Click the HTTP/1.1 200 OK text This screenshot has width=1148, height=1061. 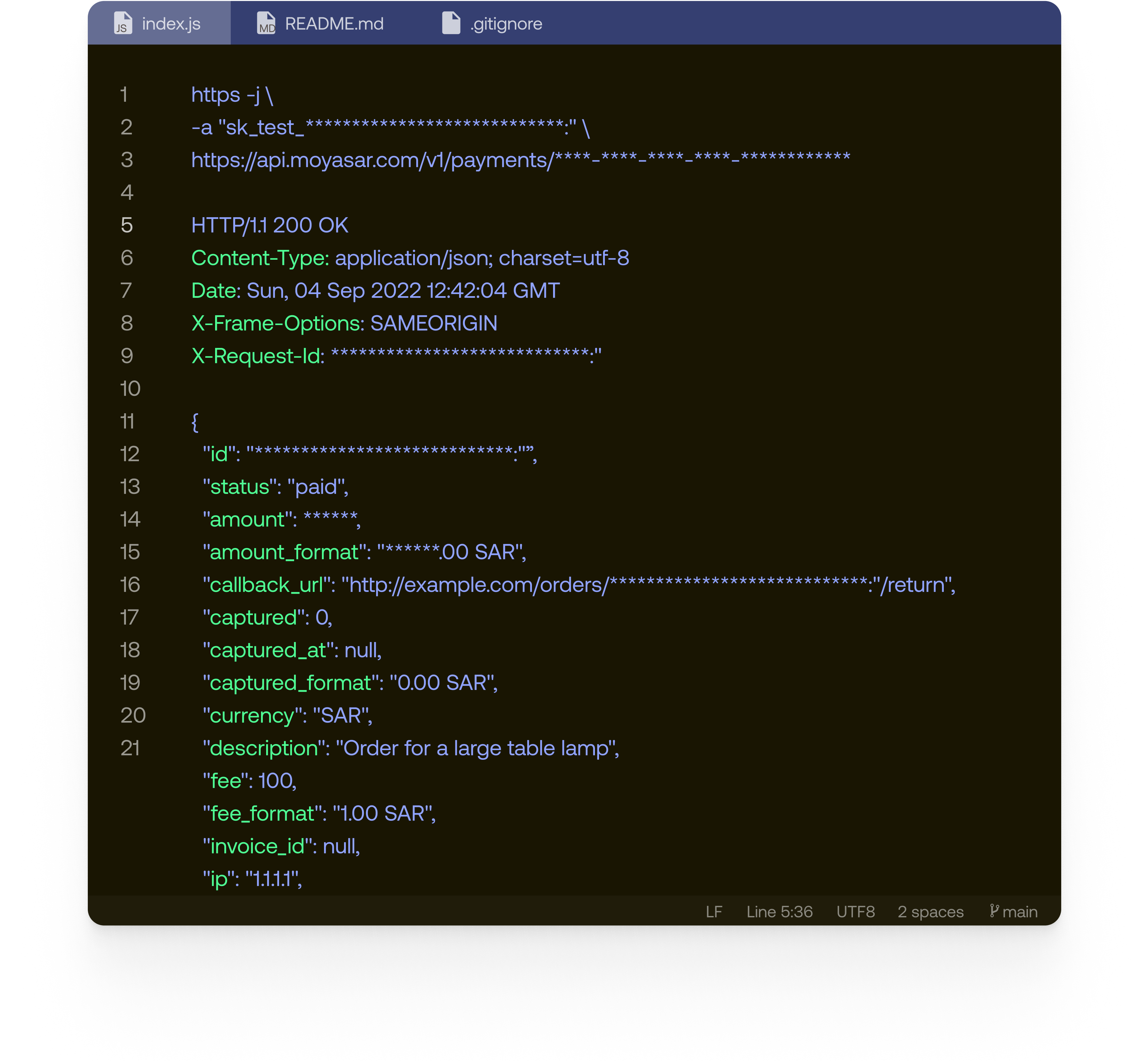pyautogui.click(x=270, y=225)
